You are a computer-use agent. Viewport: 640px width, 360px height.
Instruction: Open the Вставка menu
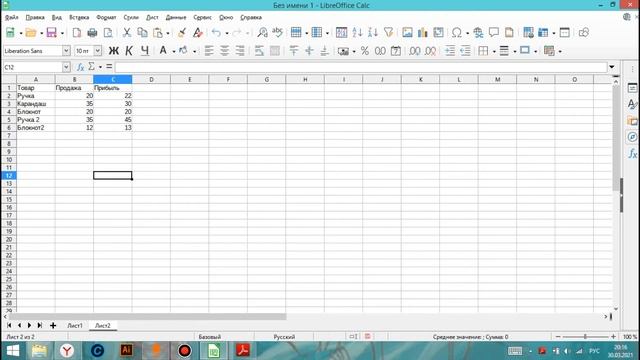79,17
